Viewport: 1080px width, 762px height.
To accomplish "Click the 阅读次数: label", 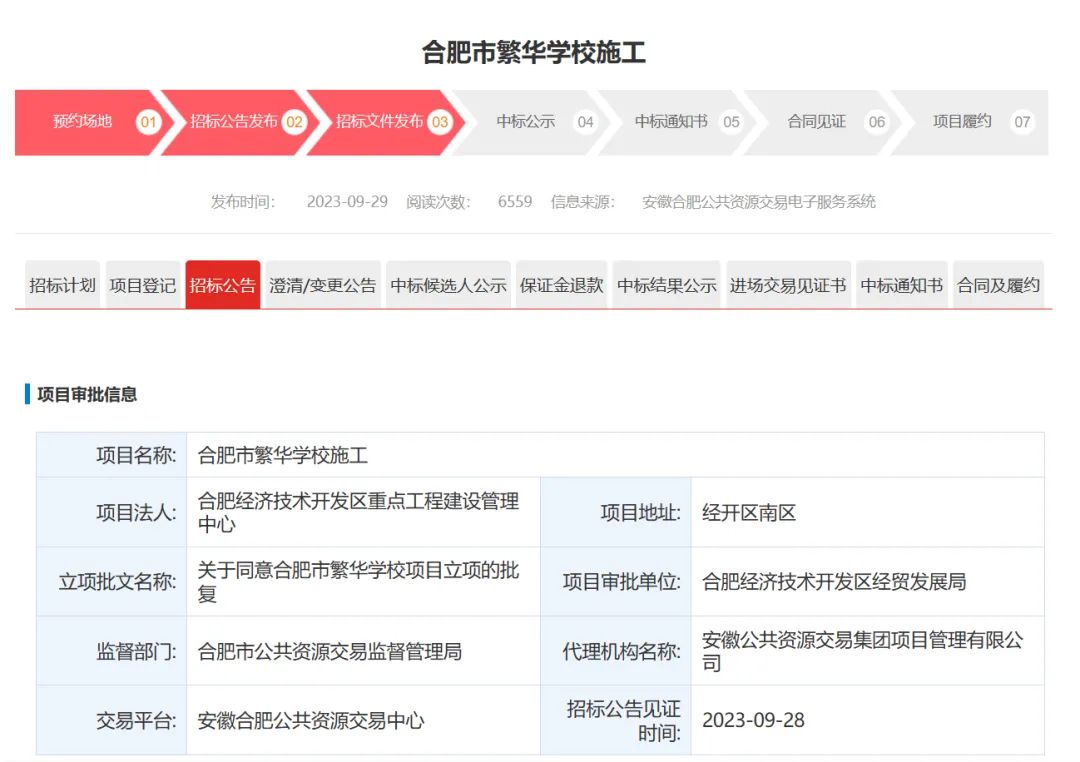I will 438,202.
